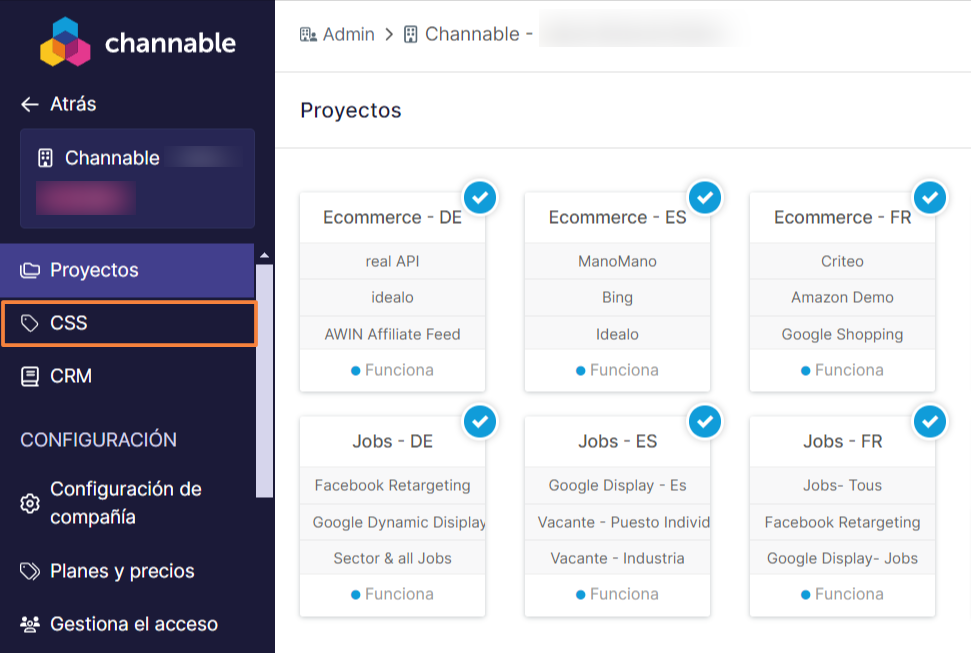971x653 pixels.
Task: Click 'Facebook Retargeting' in Jobs - FR
Action: [842, 522]
